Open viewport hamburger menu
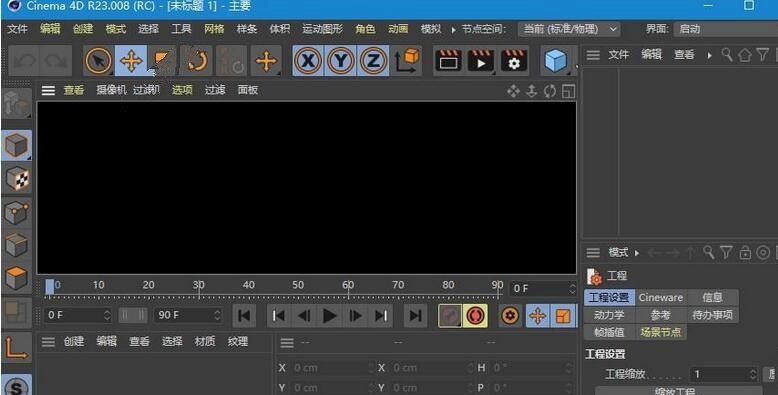 pos(48,90)
